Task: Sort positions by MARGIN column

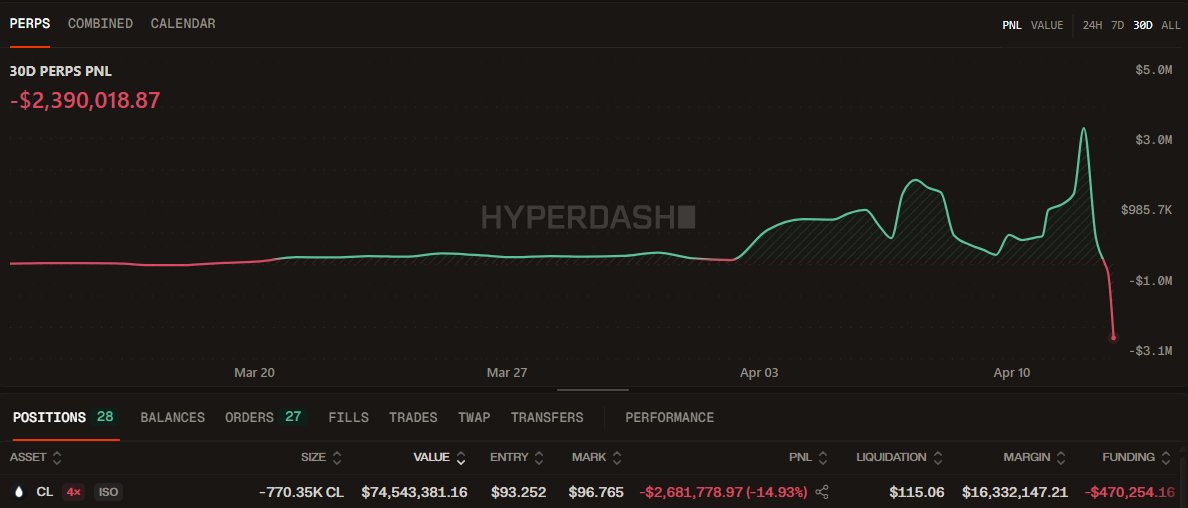Action: (x=1036, y=457)
